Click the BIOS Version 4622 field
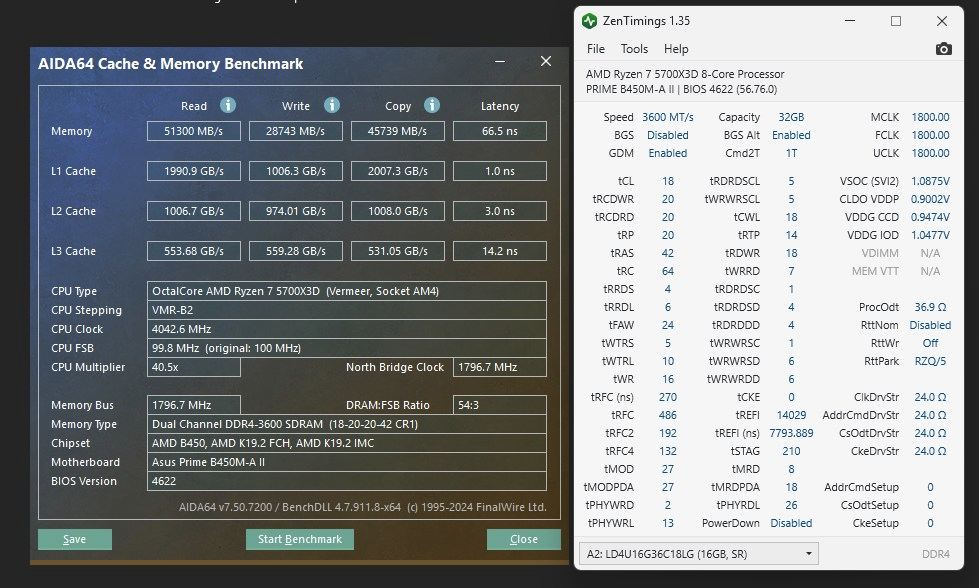Image resolution: width=979 pixels, height=588 pixels. (347, 481)
